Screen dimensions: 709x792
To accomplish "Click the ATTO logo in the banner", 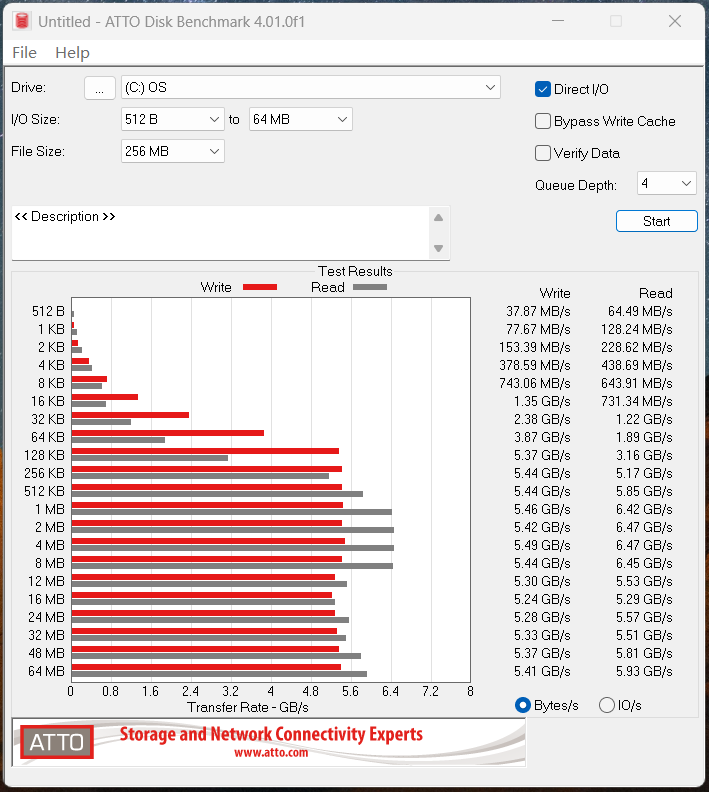I will [x=55, y=742].
